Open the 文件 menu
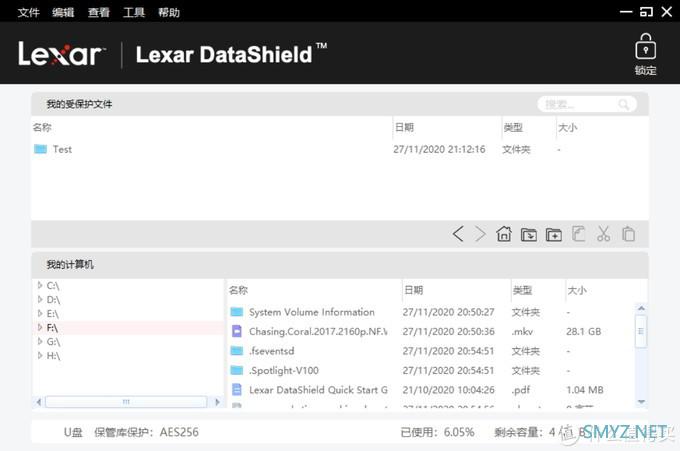This screenshot has width=680, height=451. click(x=29, y=12)
